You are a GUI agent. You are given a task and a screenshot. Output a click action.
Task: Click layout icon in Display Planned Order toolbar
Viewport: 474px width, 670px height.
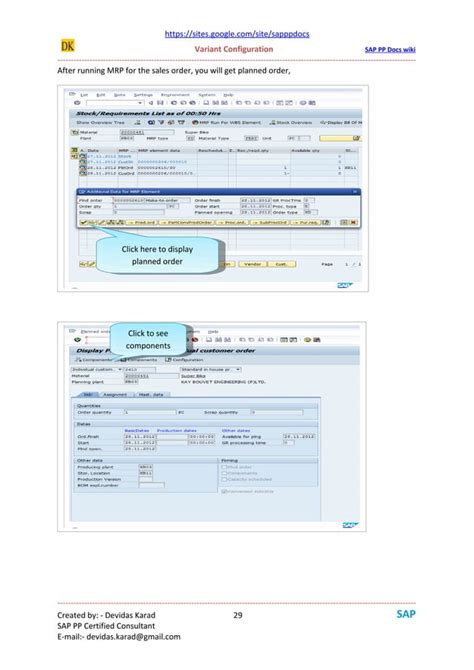click(x=317, y=340)
